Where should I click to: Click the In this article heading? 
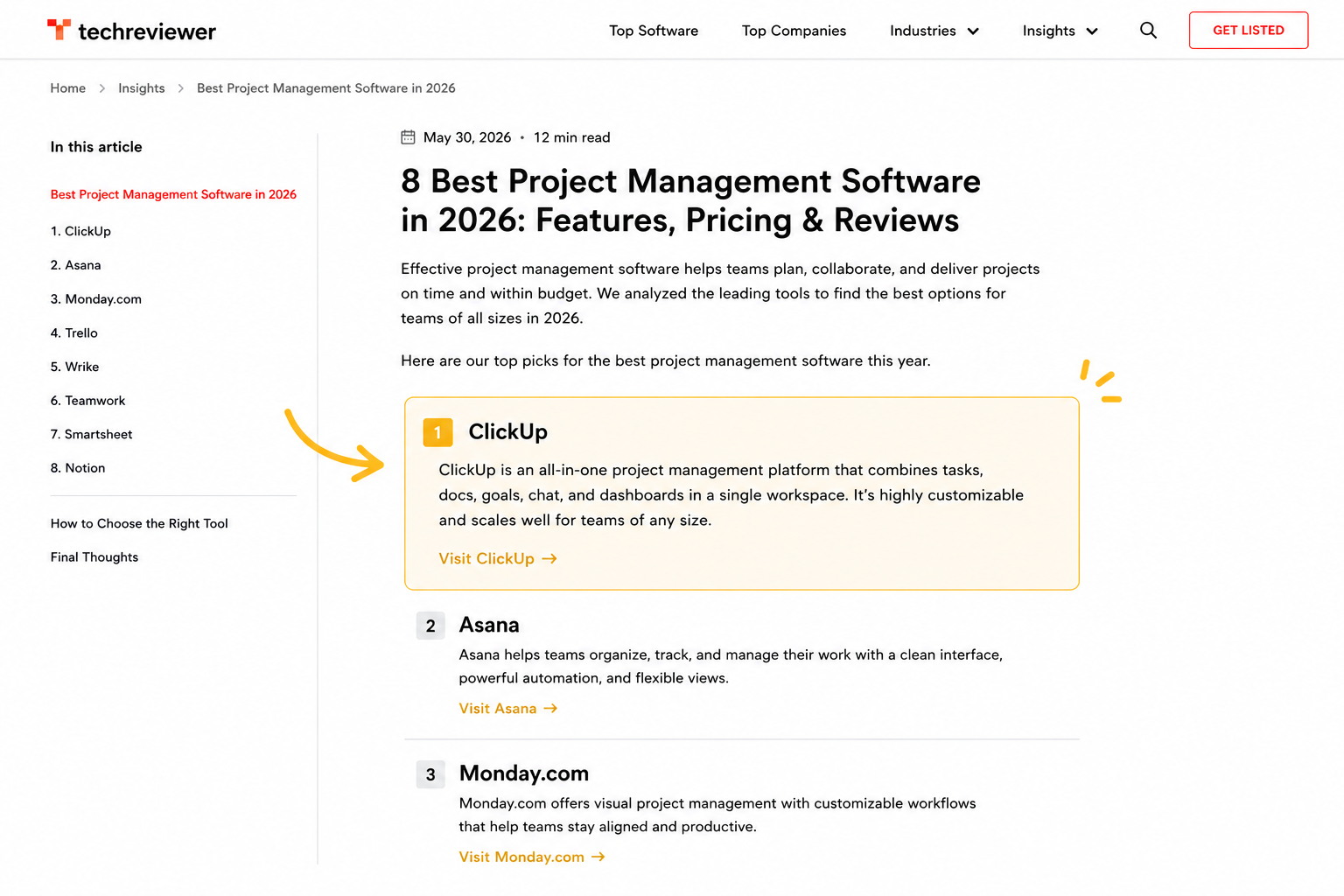[x=96, y=147]
